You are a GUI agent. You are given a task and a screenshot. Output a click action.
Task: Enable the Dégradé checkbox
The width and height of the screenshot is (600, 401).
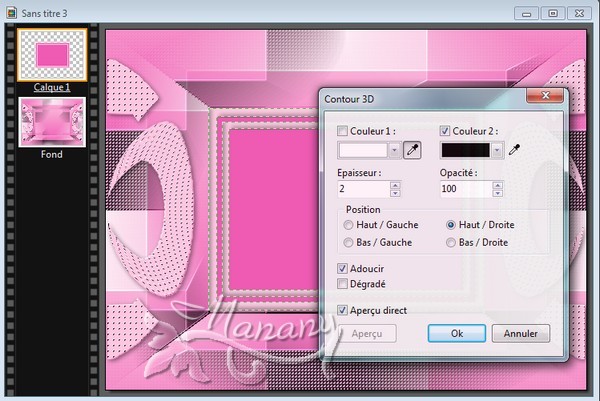pos(342,284)
